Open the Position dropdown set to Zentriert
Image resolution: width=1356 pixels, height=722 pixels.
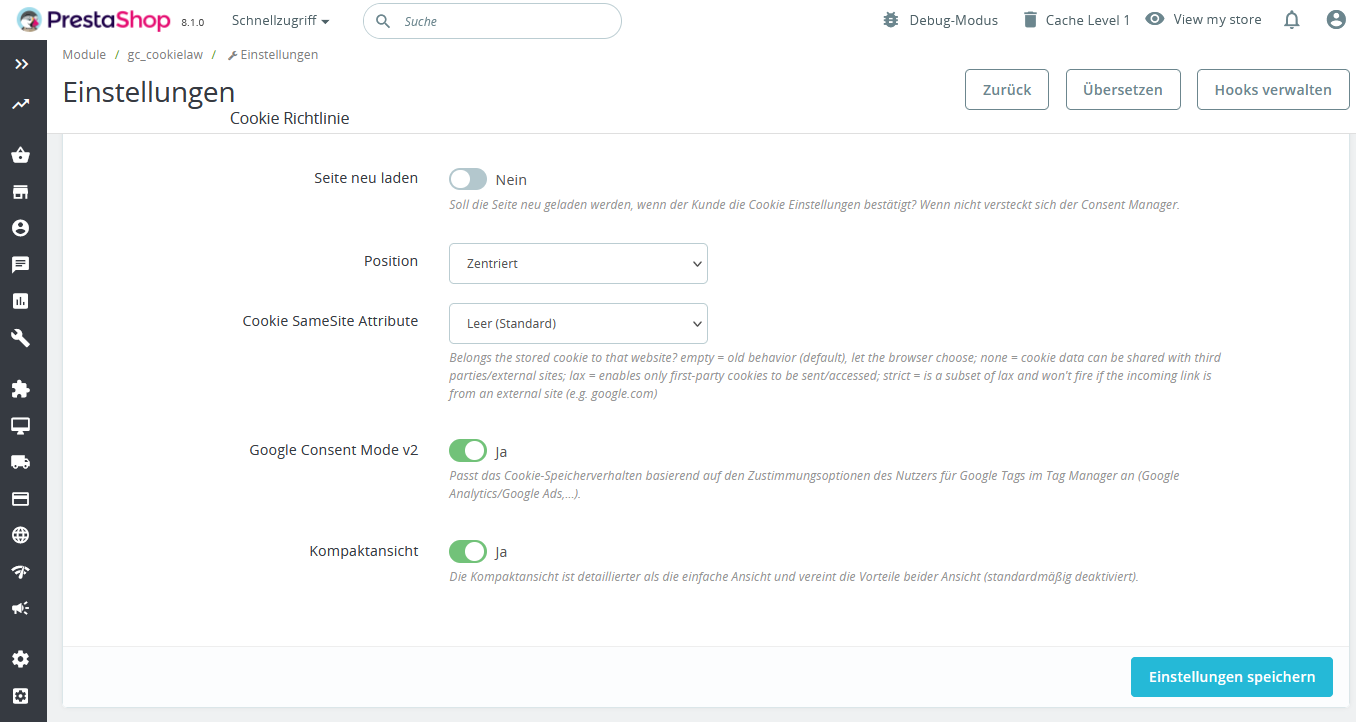(578, 264)
